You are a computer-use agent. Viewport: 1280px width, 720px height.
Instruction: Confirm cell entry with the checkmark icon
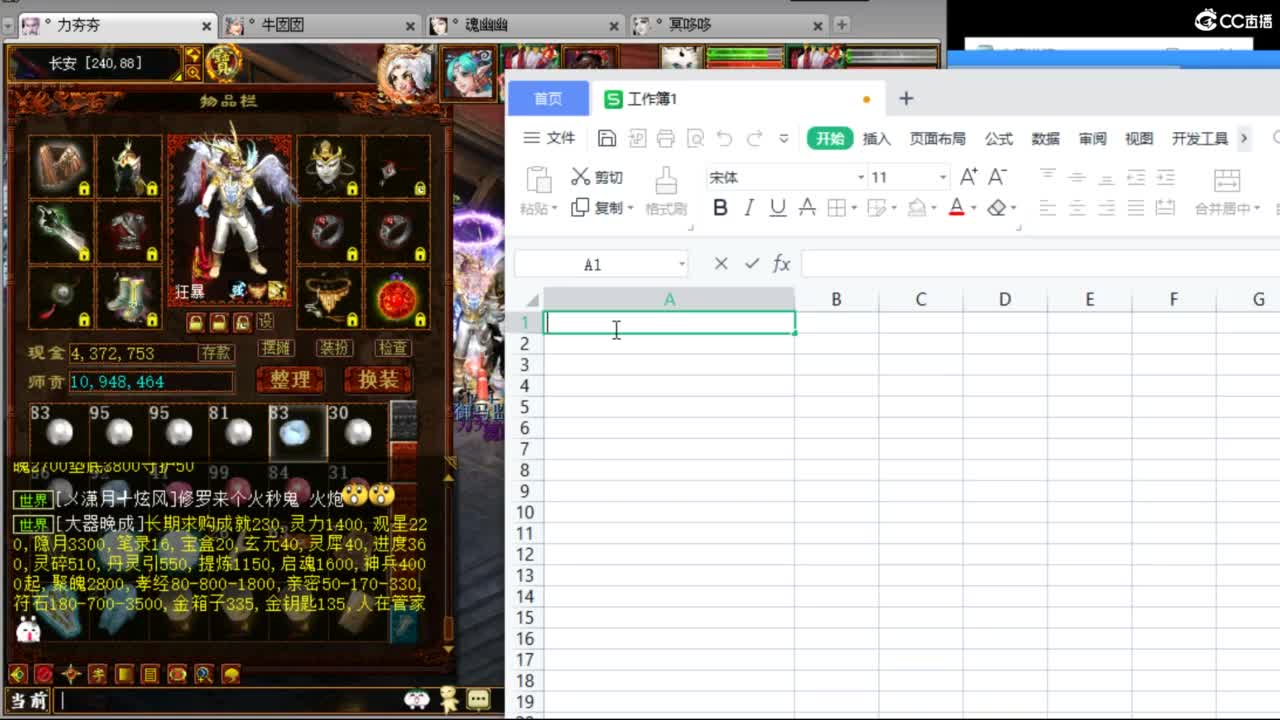point(752,264)
